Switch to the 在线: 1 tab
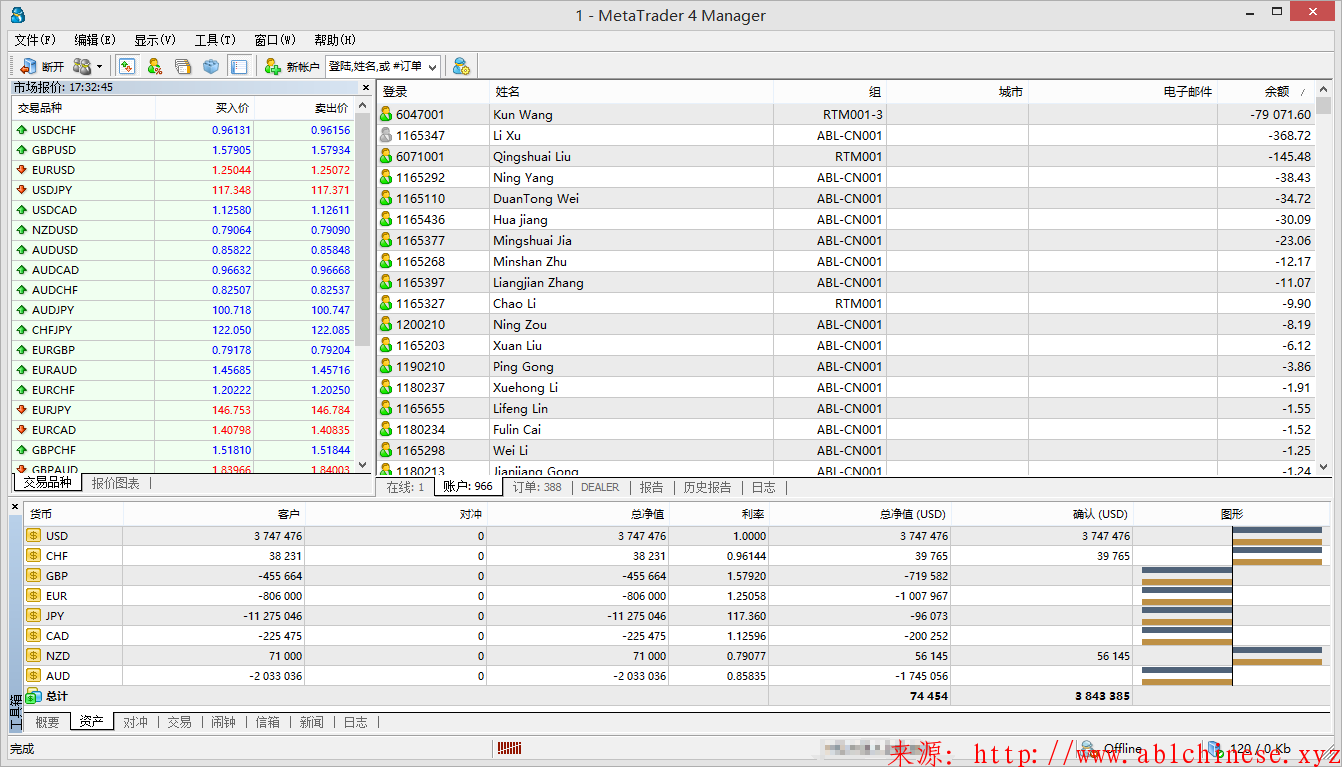 405,488
